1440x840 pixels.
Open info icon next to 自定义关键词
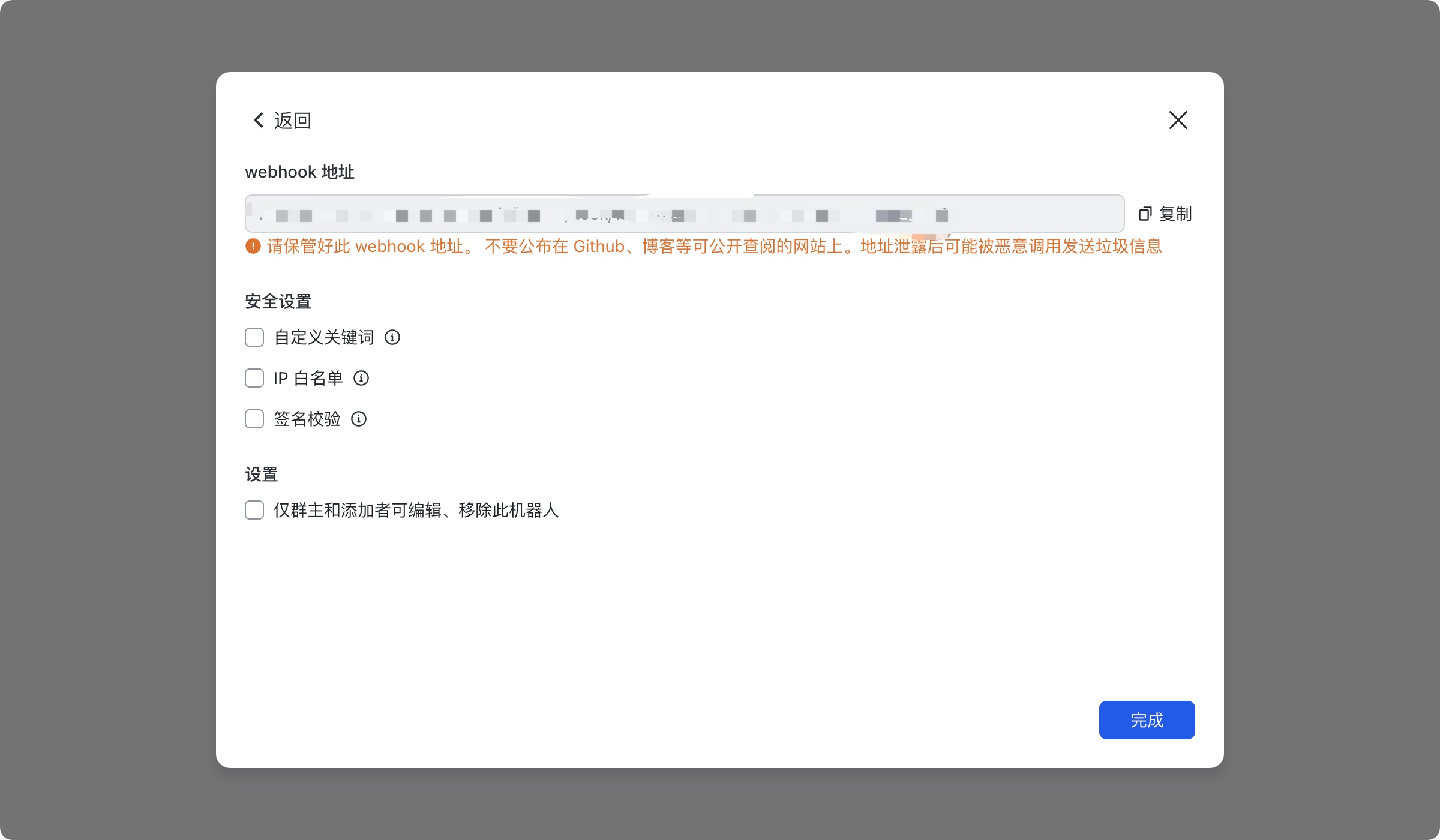(392, 337)
